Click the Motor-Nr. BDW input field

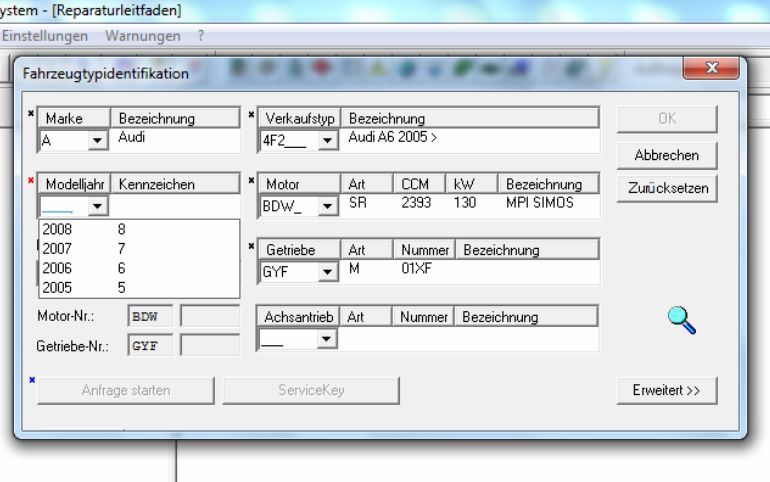pos(150,317)
